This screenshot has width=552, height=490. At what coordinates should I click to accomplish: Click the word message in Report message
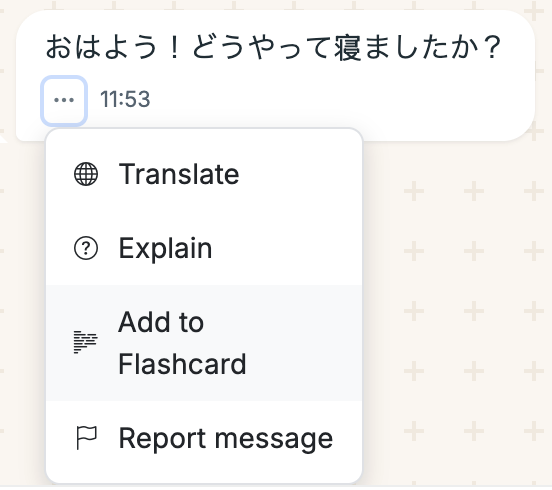[274, 439]
